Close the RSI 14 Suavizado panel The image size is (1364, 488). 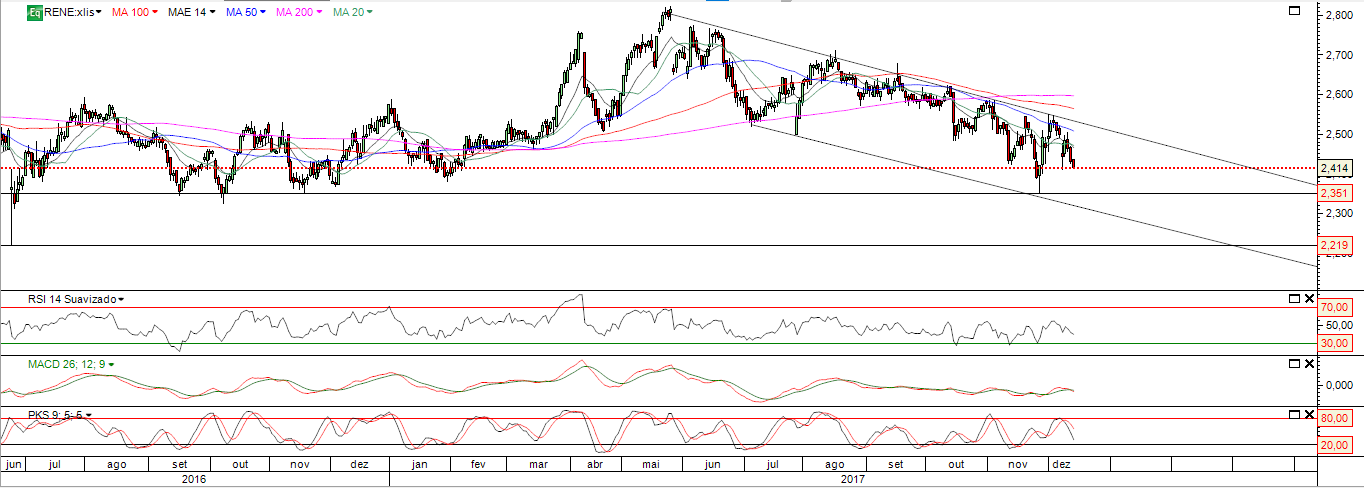pos(1309,299)
